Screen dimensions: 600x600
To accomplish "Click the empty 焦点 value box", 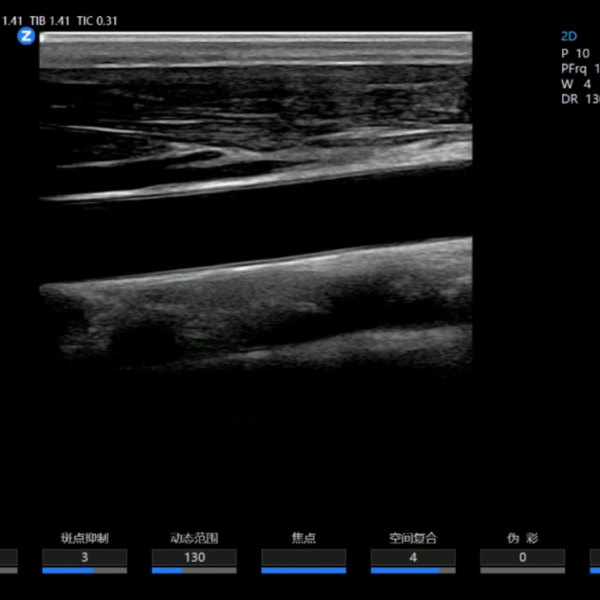I will (303, 557).
